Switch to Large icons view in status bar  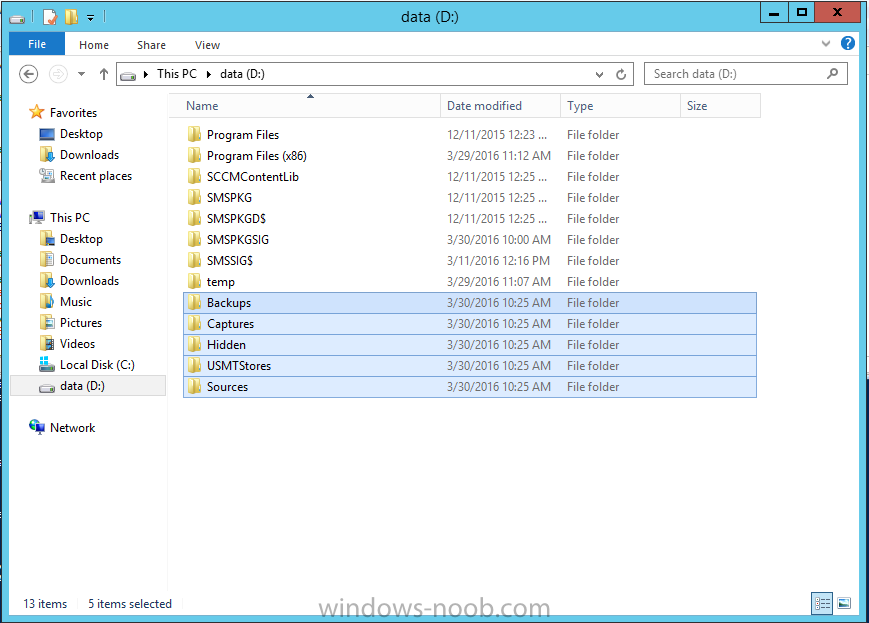844,603
